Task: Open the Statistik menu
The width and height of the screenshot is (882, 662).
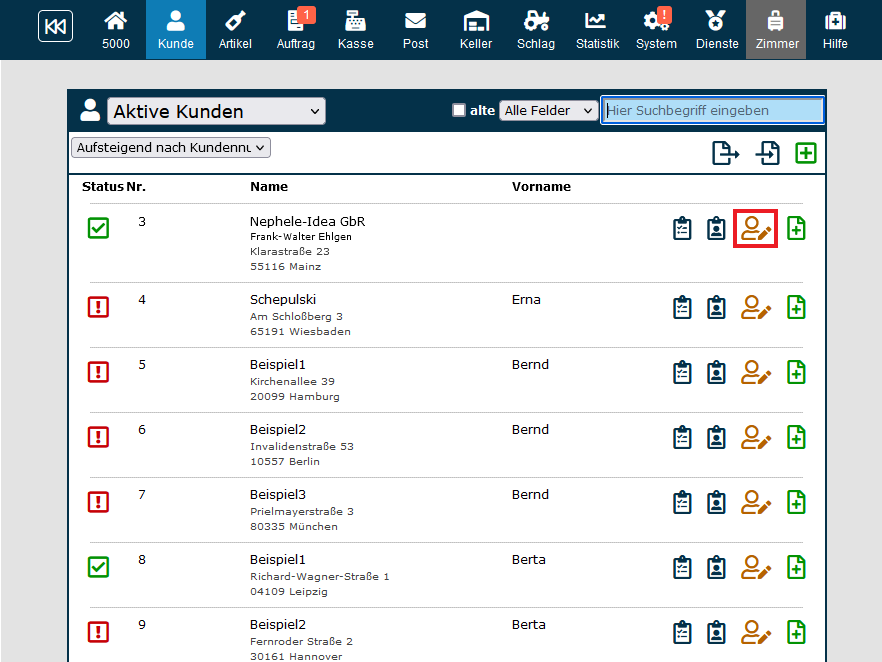Action: click(x=597, y=29)
